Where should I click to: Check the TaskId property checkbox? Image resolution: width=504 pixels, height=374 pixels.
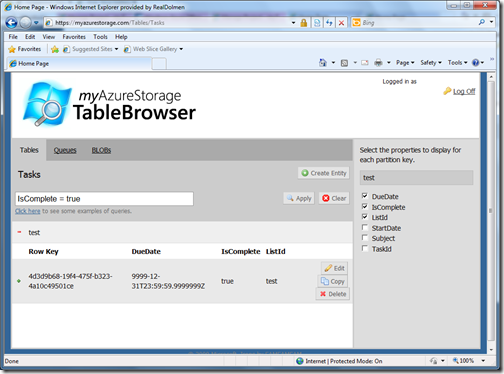pos(365,249)
